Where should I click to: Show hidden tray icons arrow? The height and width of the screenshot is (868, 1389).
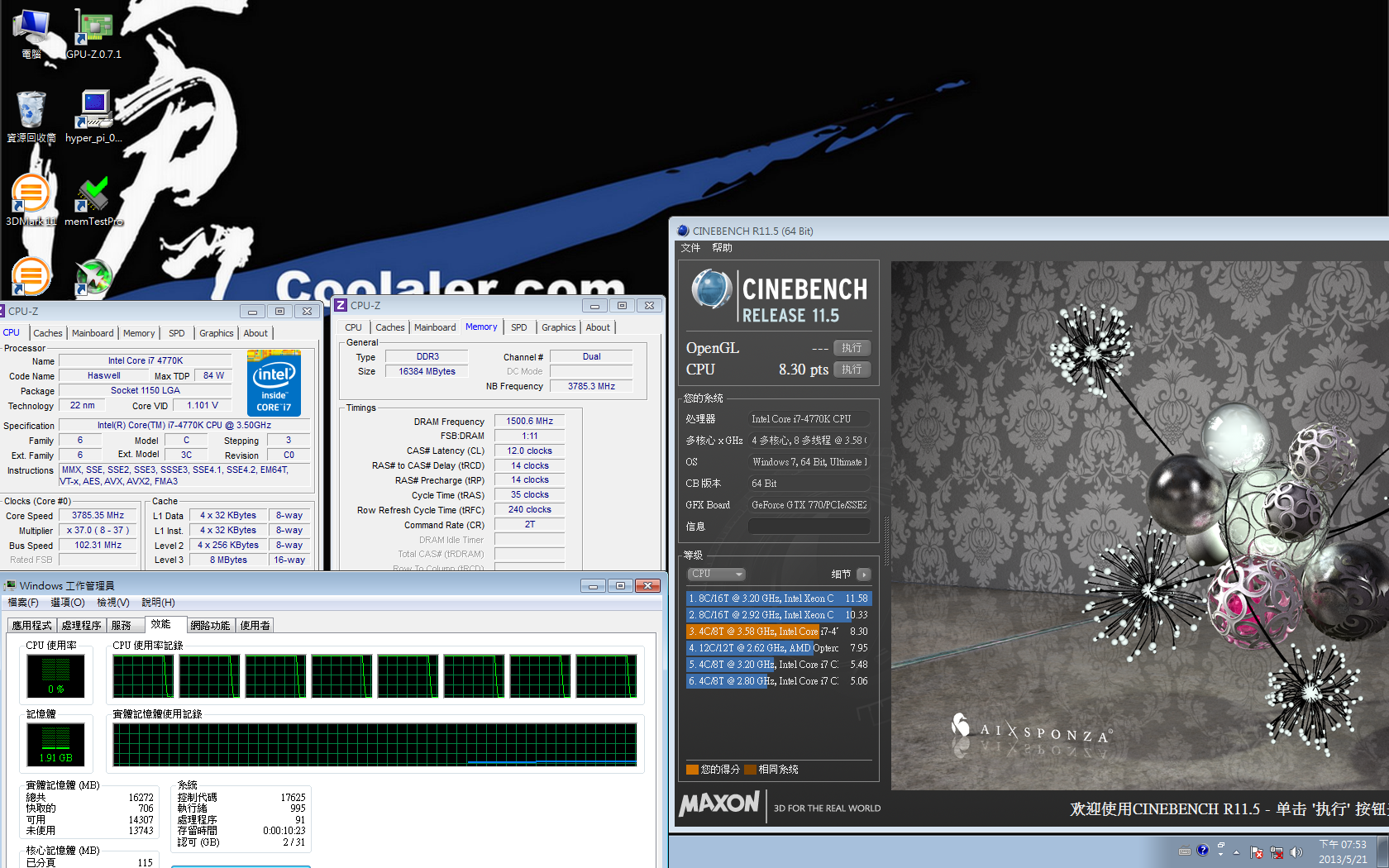(x=1237, y=851)
